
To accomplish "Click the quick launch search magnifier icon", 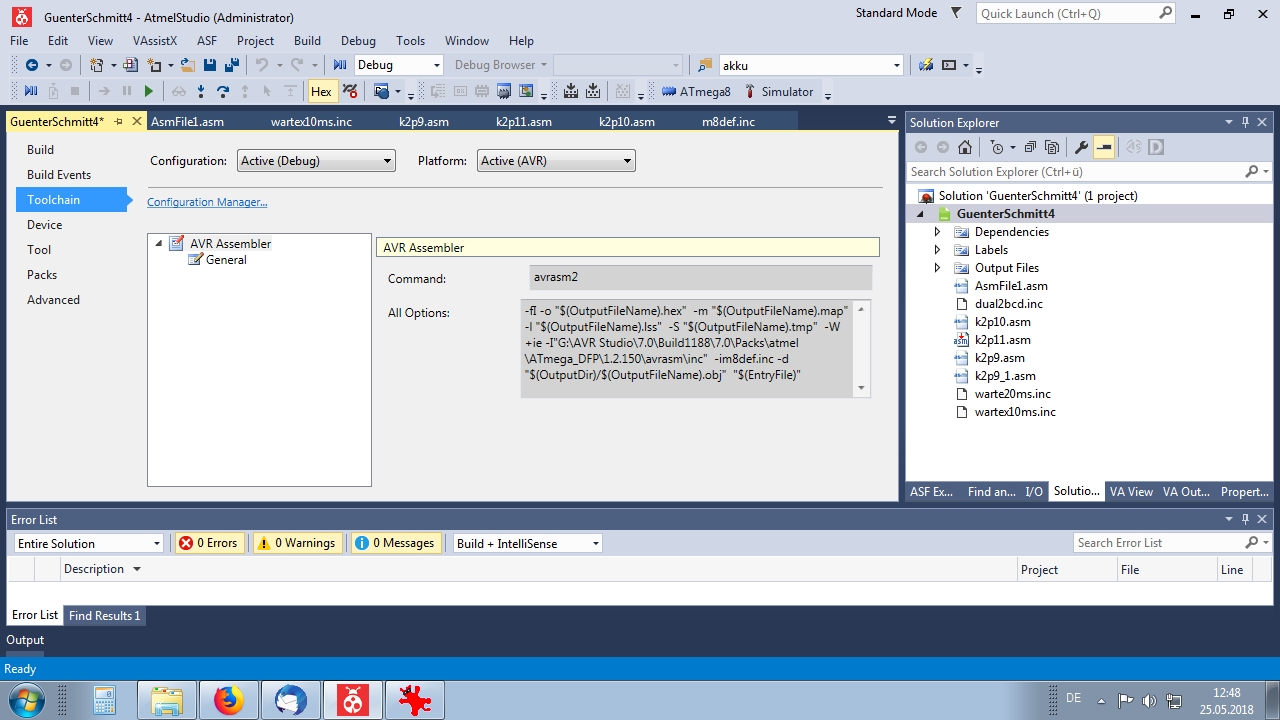I will [x=1165, y=13].
